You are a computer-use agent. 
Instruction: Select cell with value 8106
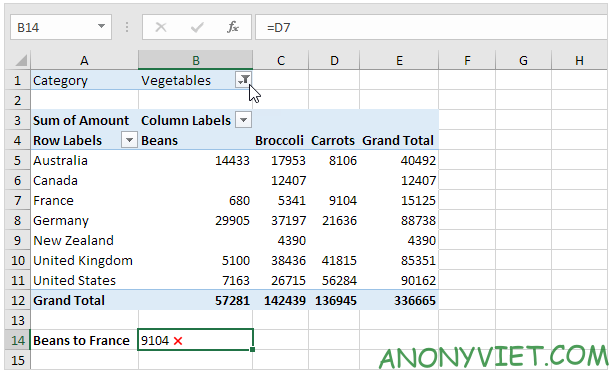pyautogui.click(x=334, y=160)
